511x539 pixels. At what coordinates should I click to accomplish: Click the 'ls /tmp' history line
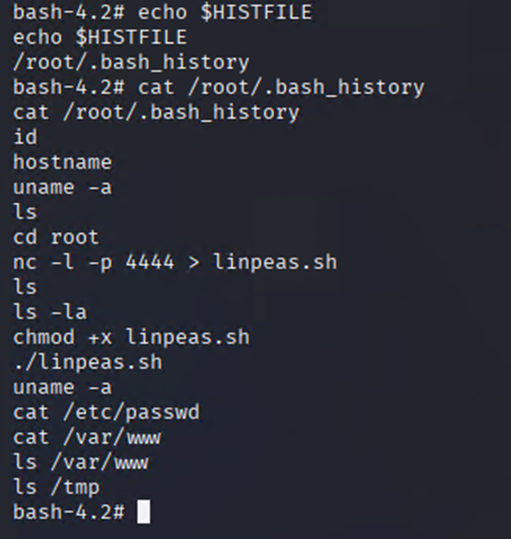(x=56, y=487)
